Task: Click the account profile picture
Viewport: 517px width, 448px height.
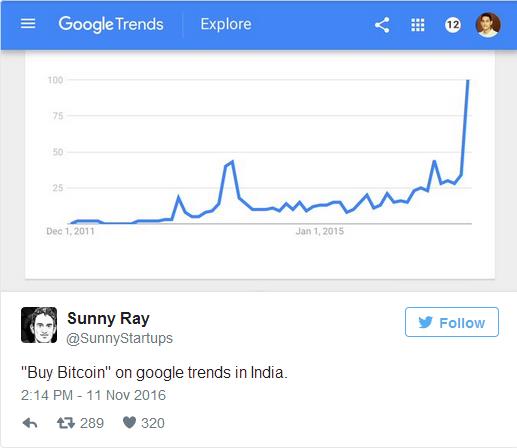Action: 488,25
